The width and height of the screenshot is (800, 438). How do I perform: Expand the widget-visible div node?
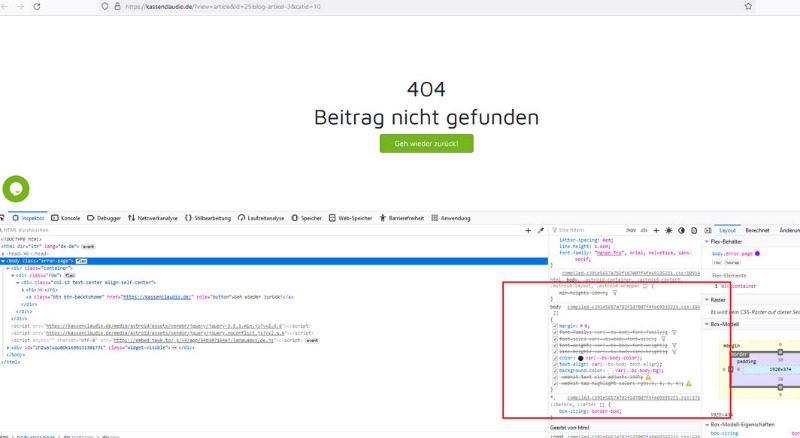(8, 348)
